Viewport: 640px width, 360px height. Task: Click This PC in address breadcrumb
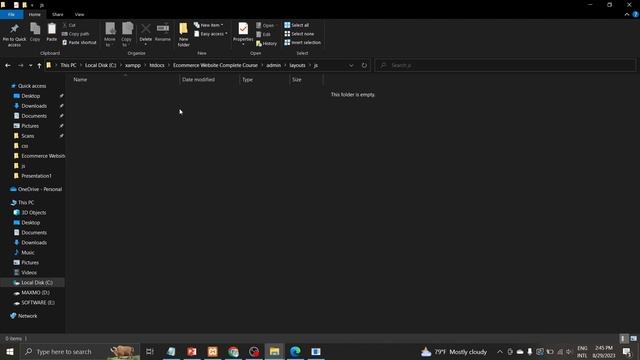68,65
